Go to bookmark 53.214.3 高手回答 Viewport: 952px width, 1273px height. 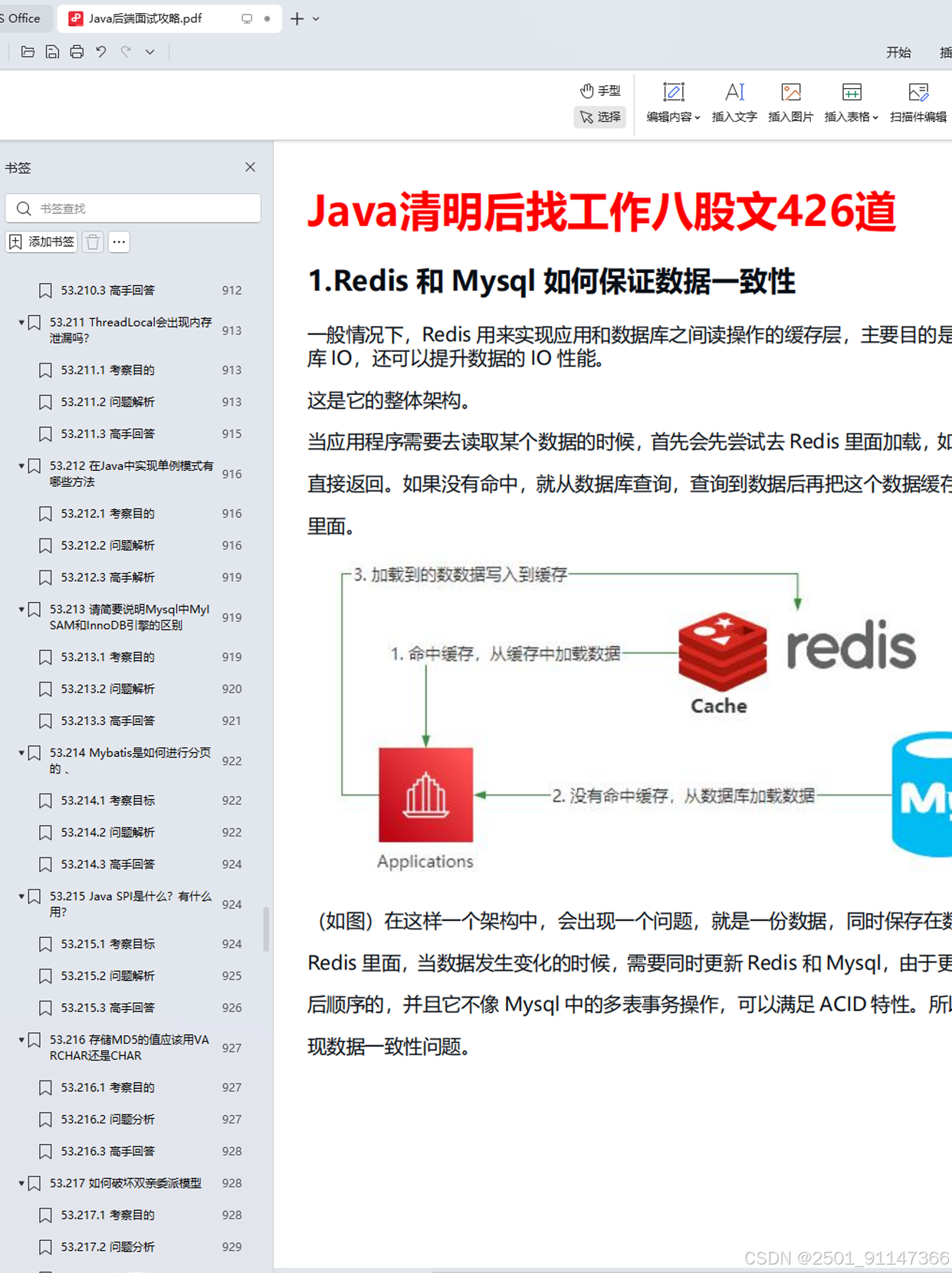point(108,864)
